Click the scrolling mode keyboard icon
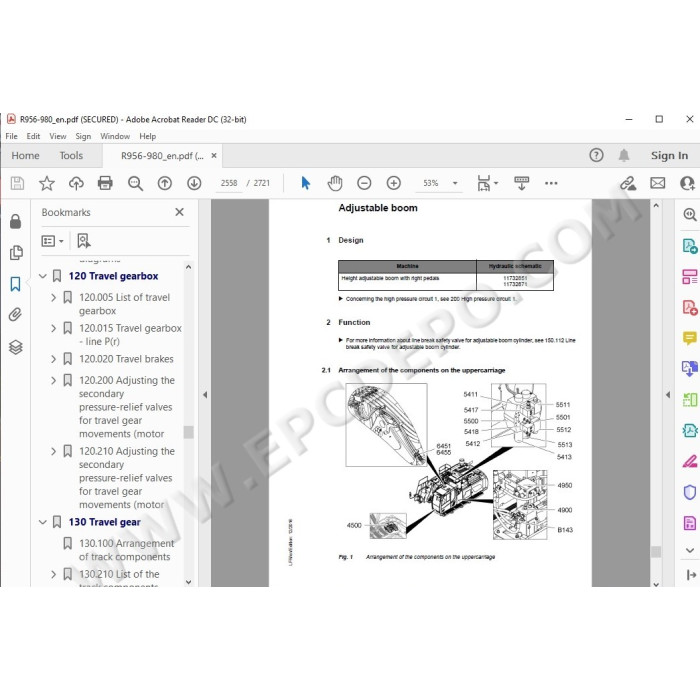The height and width of the screenshot is (700, 700). pos(521,183)
